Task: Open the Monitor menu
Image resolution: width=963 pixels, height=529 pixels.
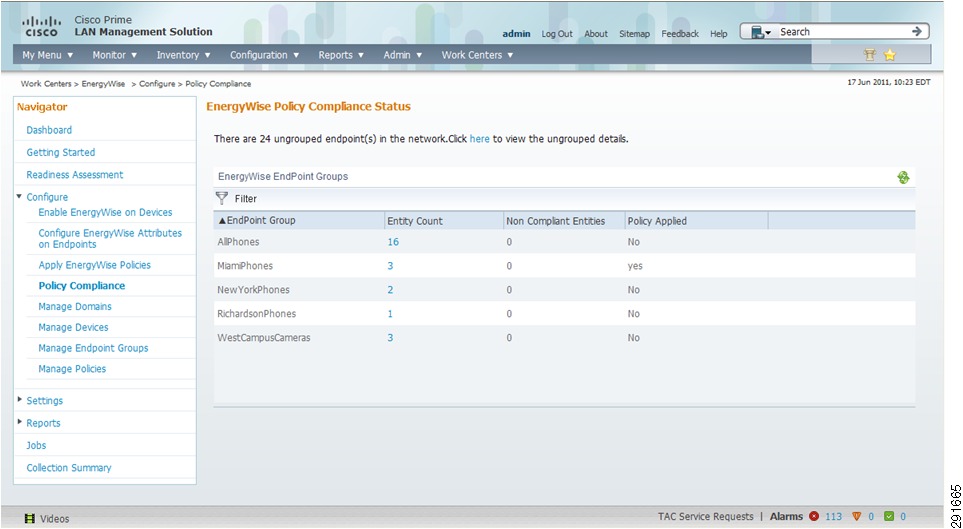Action: (x=115, y=55)
